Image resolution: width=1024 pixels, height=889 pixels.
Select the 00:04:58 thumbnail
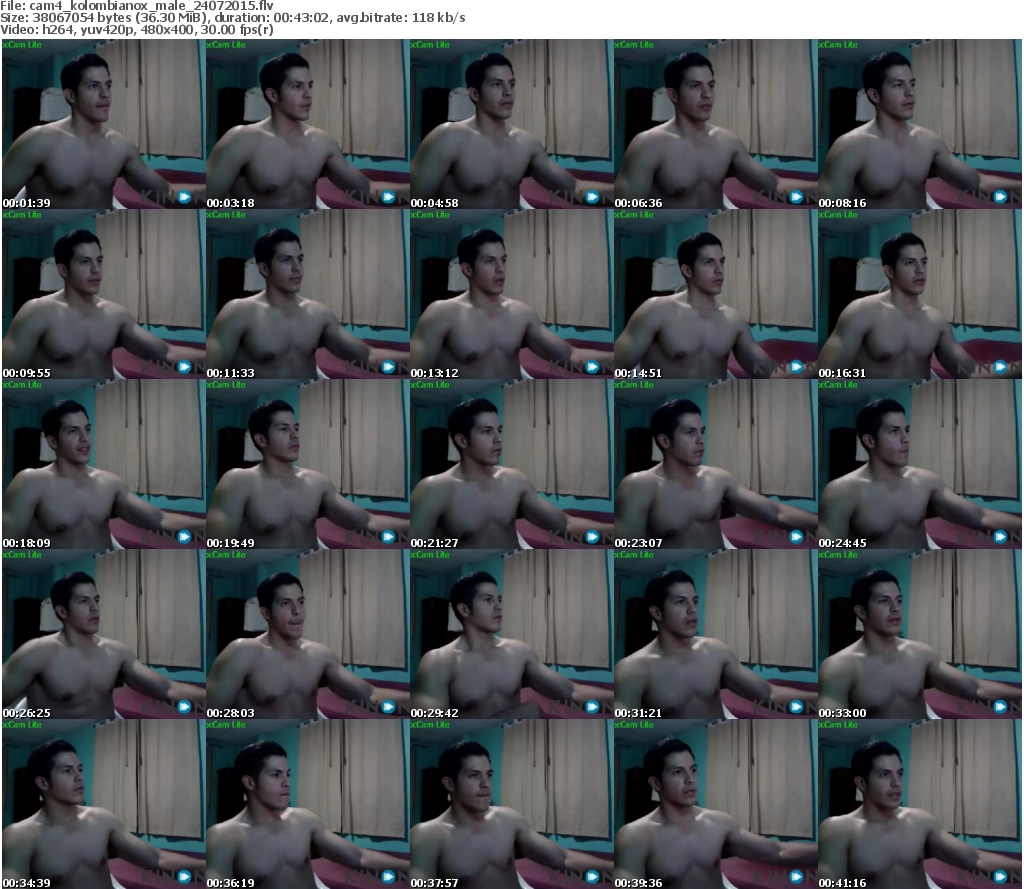tap(511, 124)
